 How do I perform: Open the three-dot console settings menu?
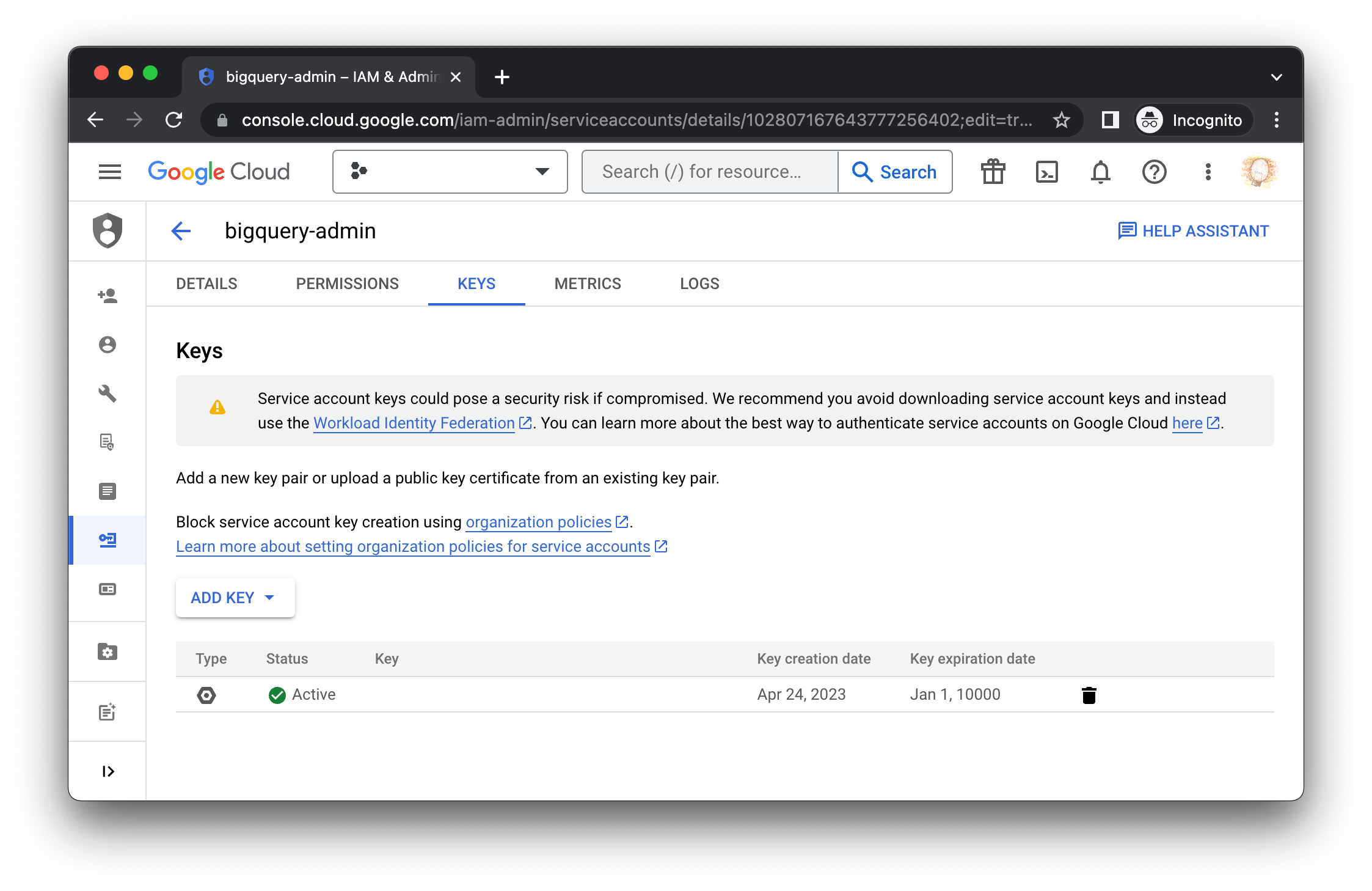1208,172
